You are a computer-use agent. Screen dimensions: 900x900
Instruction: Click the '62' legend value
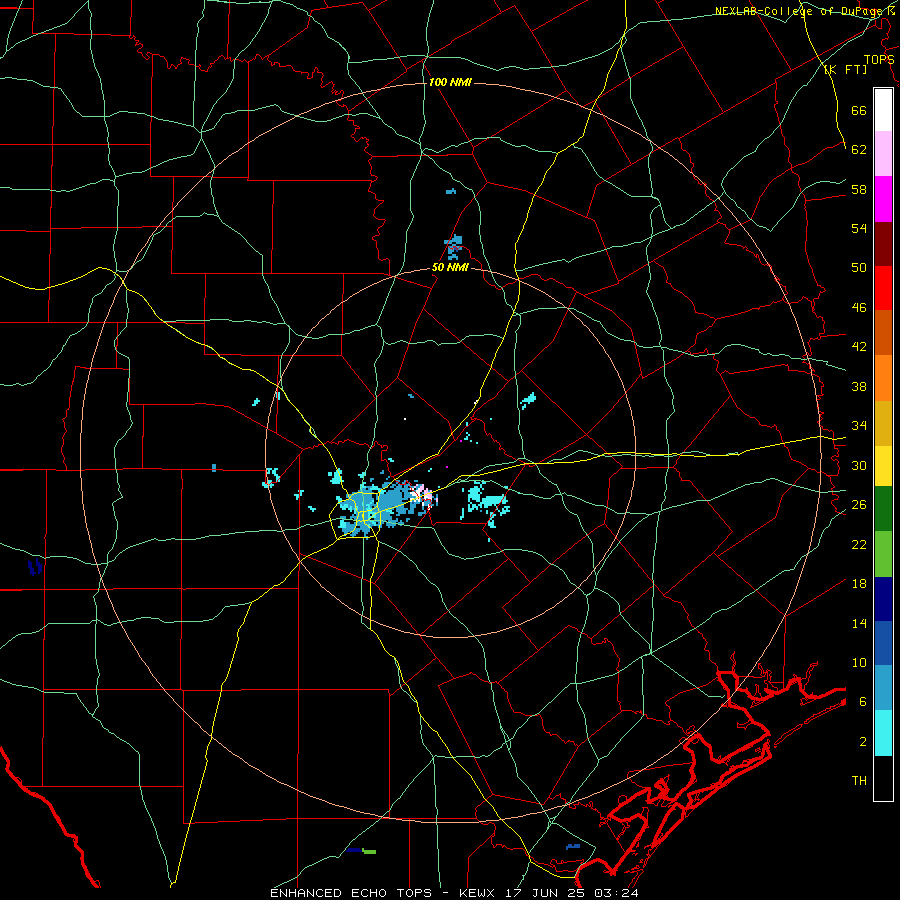coord(859,149)
